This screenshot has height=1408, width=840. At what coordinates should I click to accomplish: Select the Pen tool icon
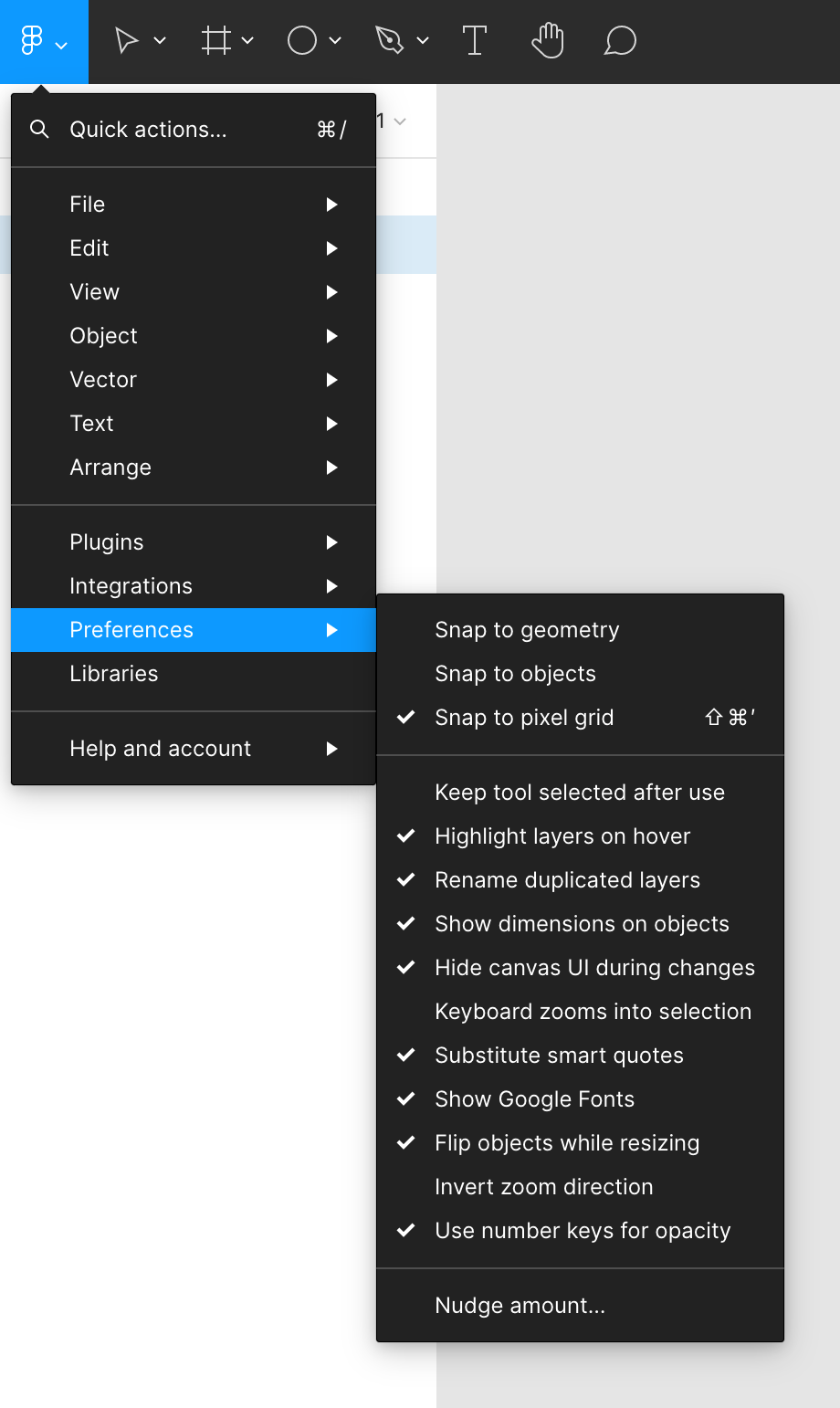click(x=390, y=41)
